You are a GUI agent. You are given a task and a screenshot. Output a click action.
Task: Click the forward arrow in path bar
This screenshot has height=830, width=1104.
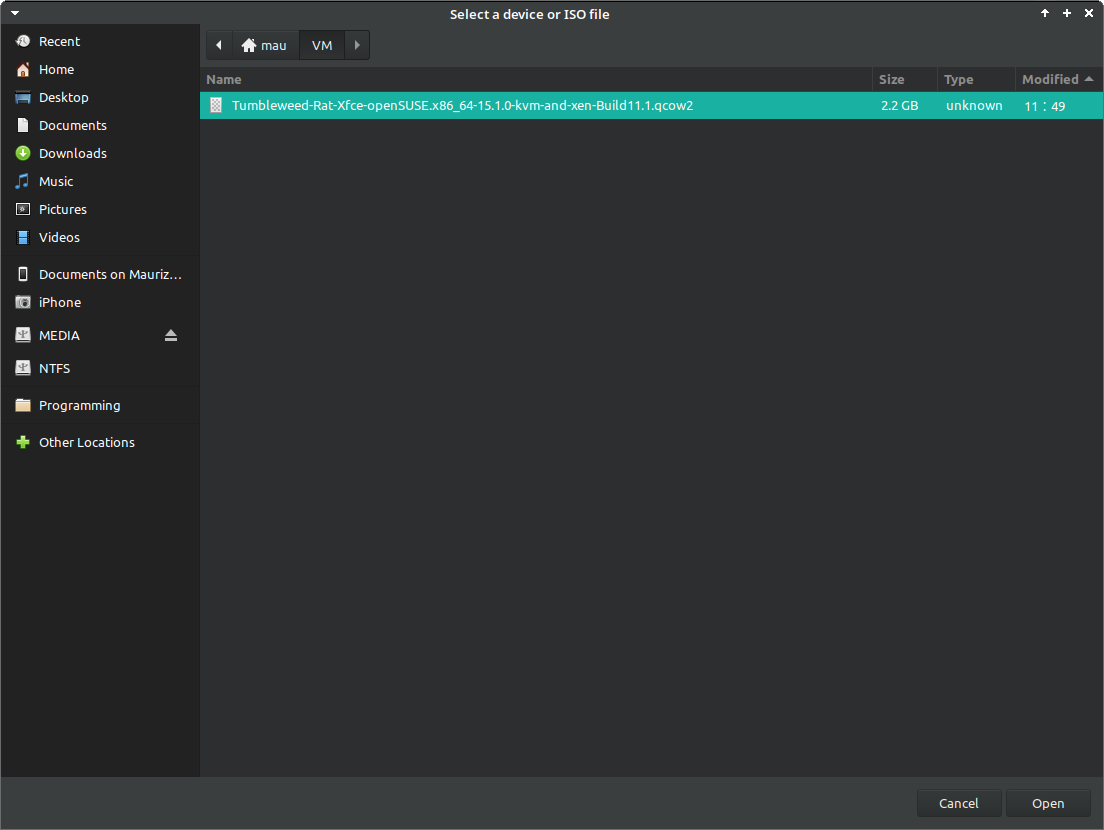pyautogui.click(x=357, y=45)
